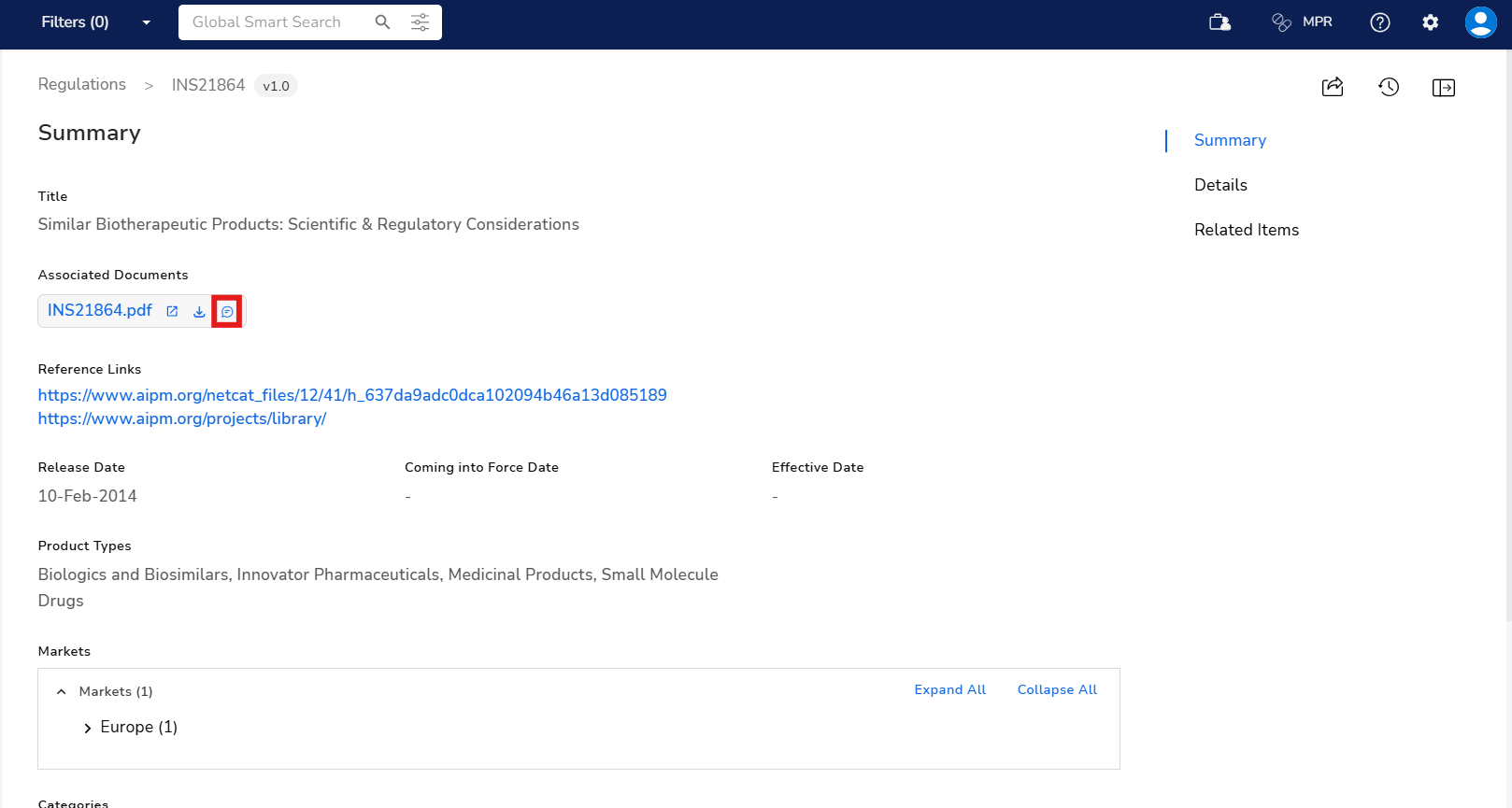Click the Filters (0) label
The height and width of the screenshot is (808, 1512).
[75, 22]
